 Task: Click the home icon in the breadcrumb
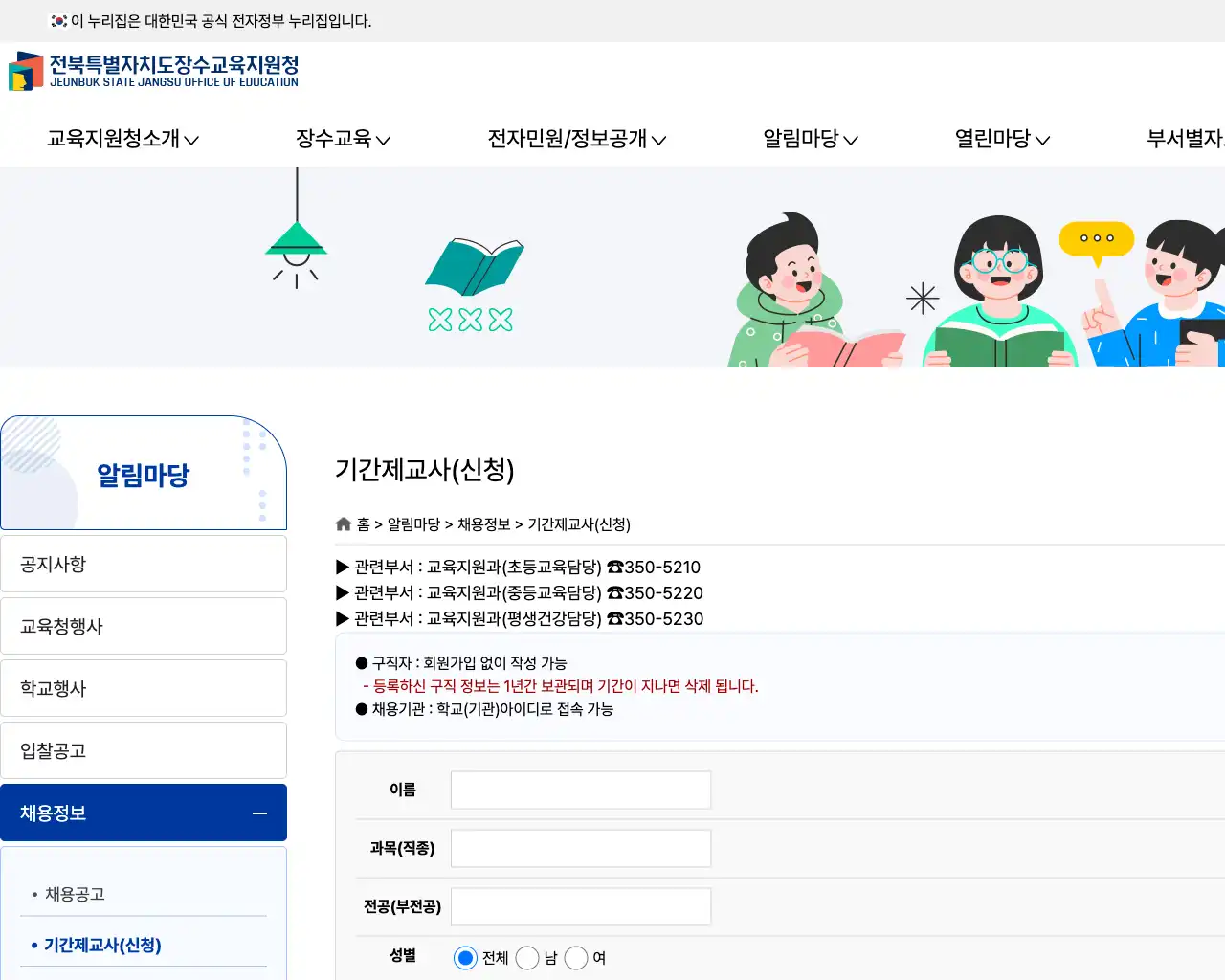point(343,523)
